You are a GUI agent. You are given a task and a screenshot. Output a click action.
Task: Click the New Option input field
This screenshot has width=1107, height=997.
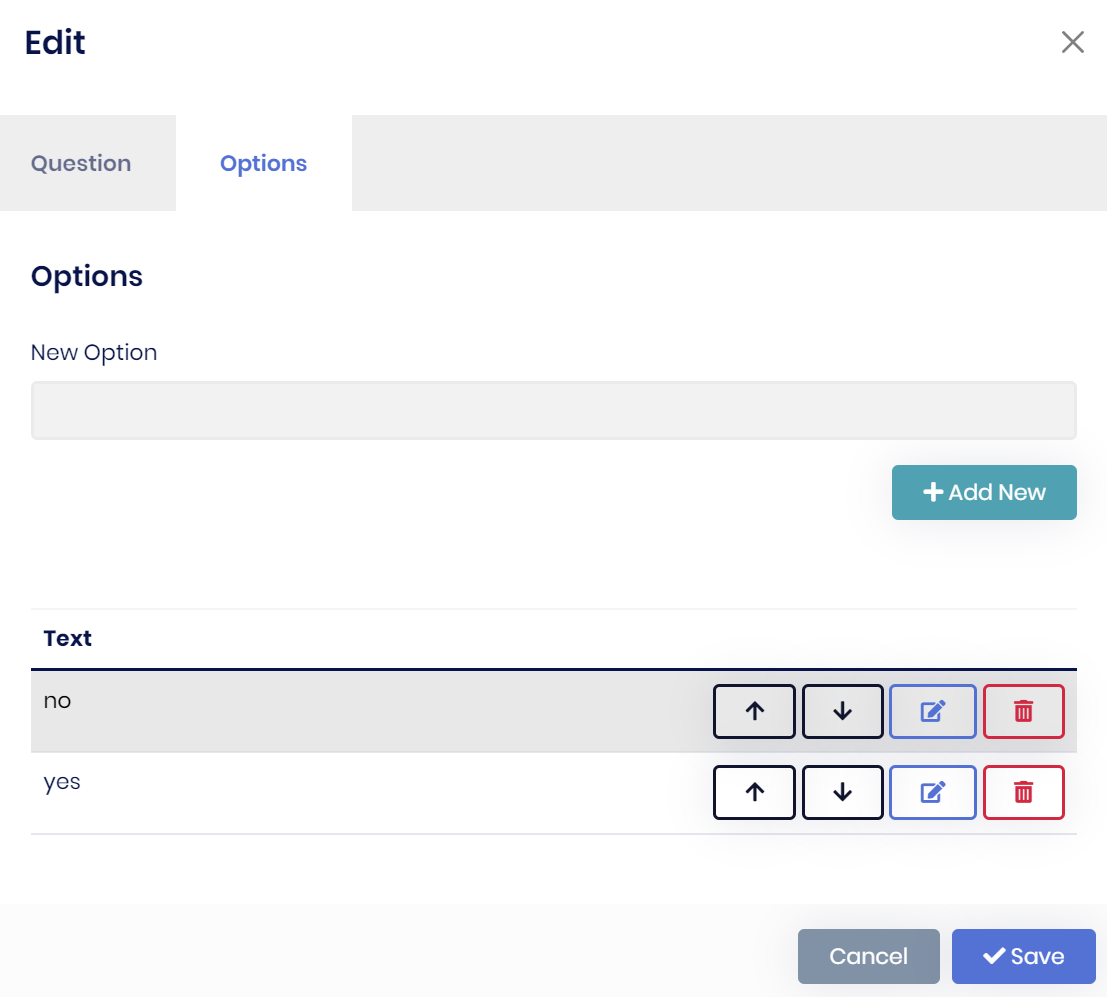(x=553, y=410)
